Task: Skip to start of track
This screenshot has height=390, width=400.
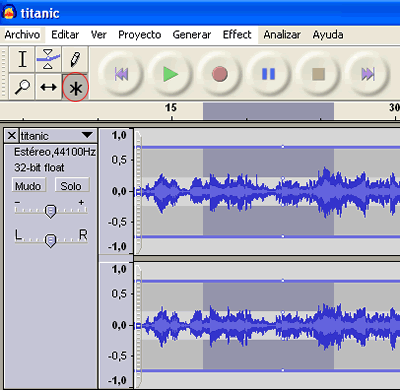Action: (121, 74)
